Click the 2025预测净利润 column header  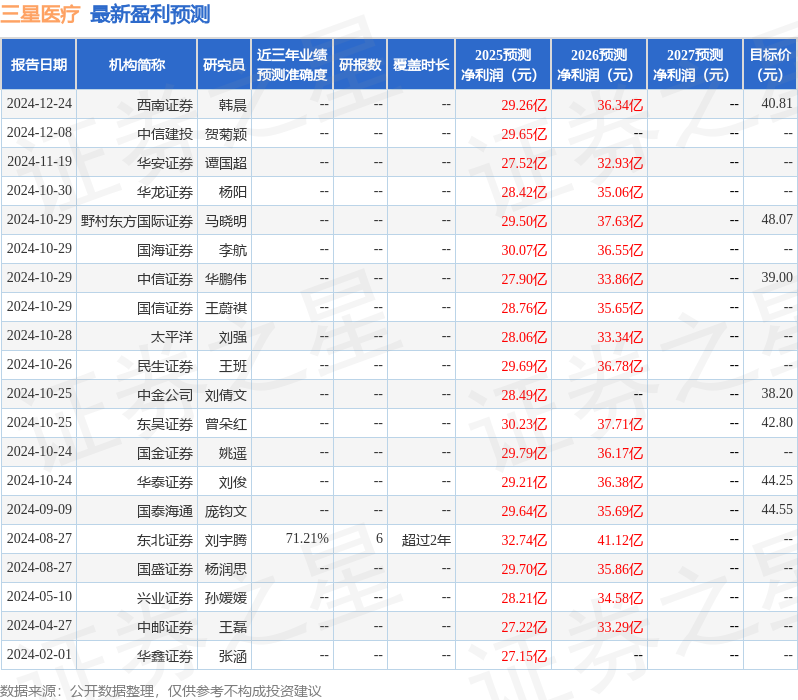(x=503, y=65)
